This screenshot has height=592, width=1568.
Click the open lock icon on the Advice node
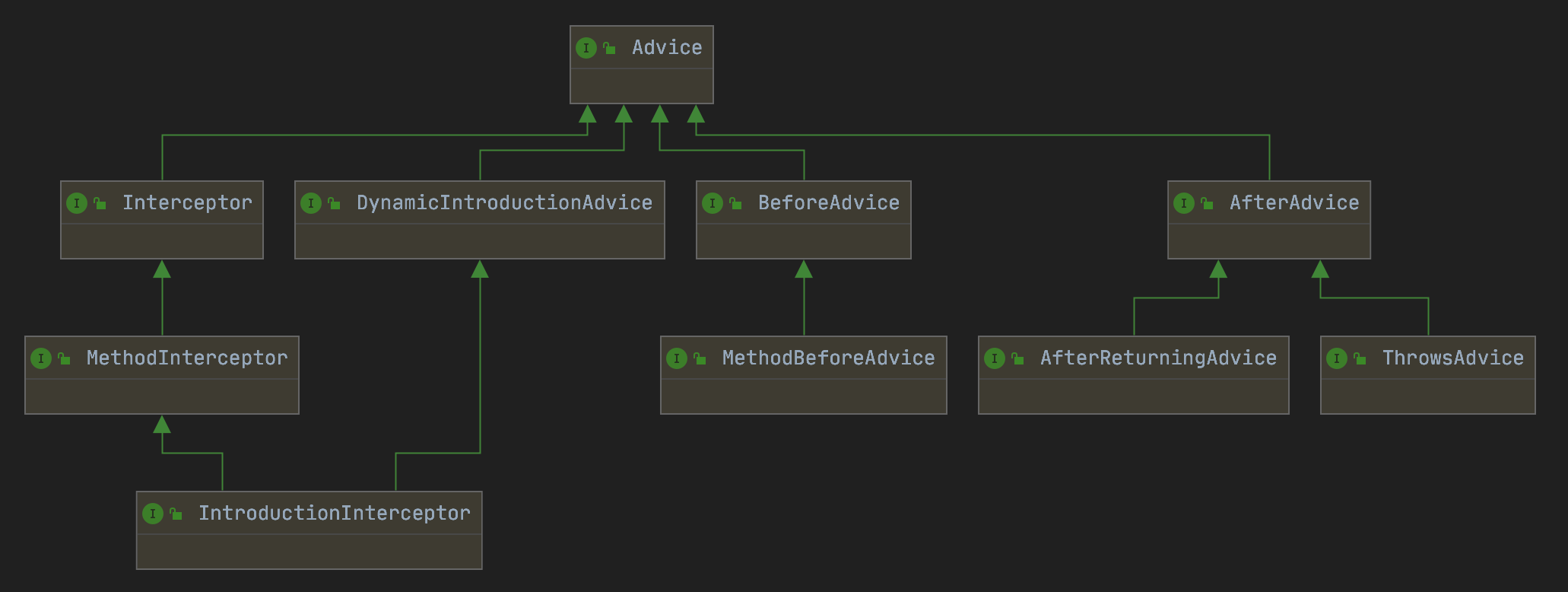coord(609,48)
